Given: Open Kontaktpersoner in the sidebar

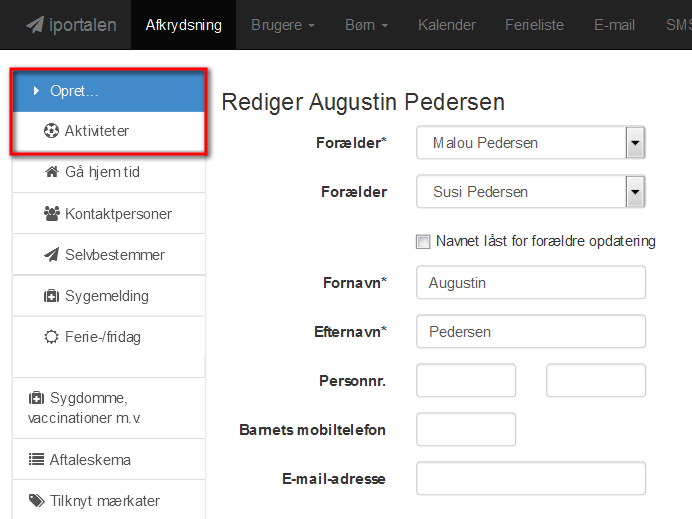Looking at the screenshot, I should 109,214.
